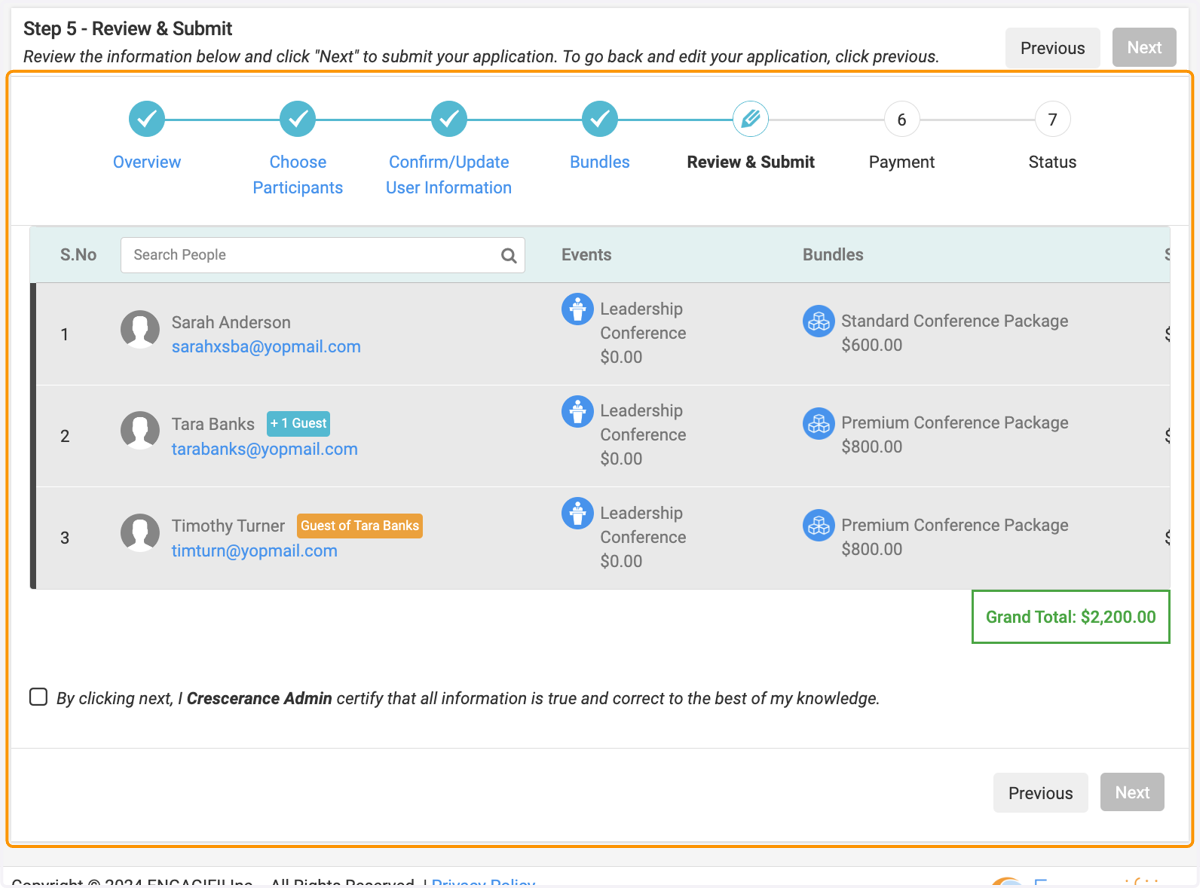Open Confirm/Update User Information step label
The width and height of the screenshot is (1200, 888).
tap(449, 175)
